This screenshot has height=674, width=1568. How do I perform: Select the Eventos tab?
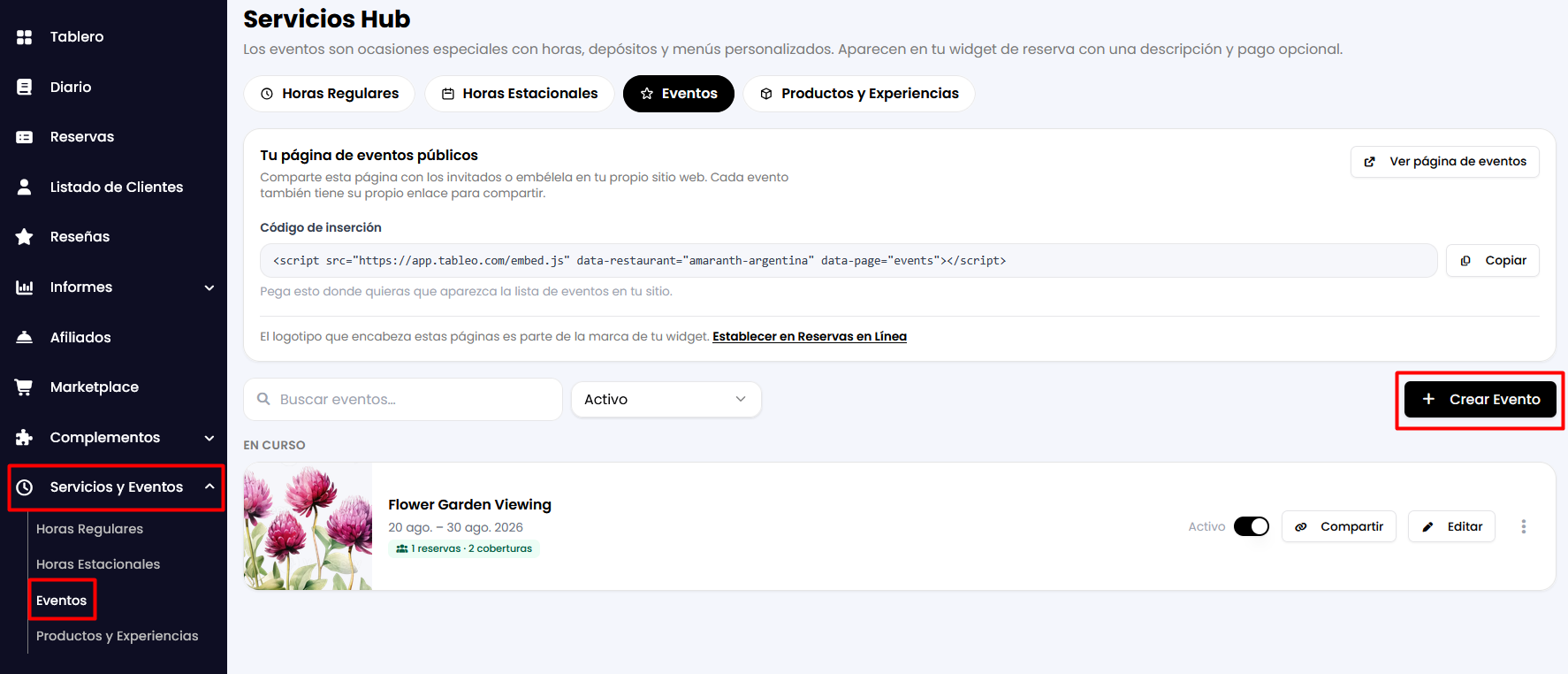[x=679, y=94]
